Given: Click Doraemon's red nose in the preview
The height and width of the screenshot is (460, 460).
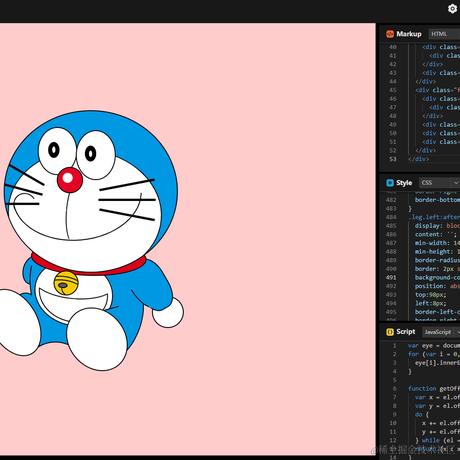Looking at the screenshot, I should 70,180.
